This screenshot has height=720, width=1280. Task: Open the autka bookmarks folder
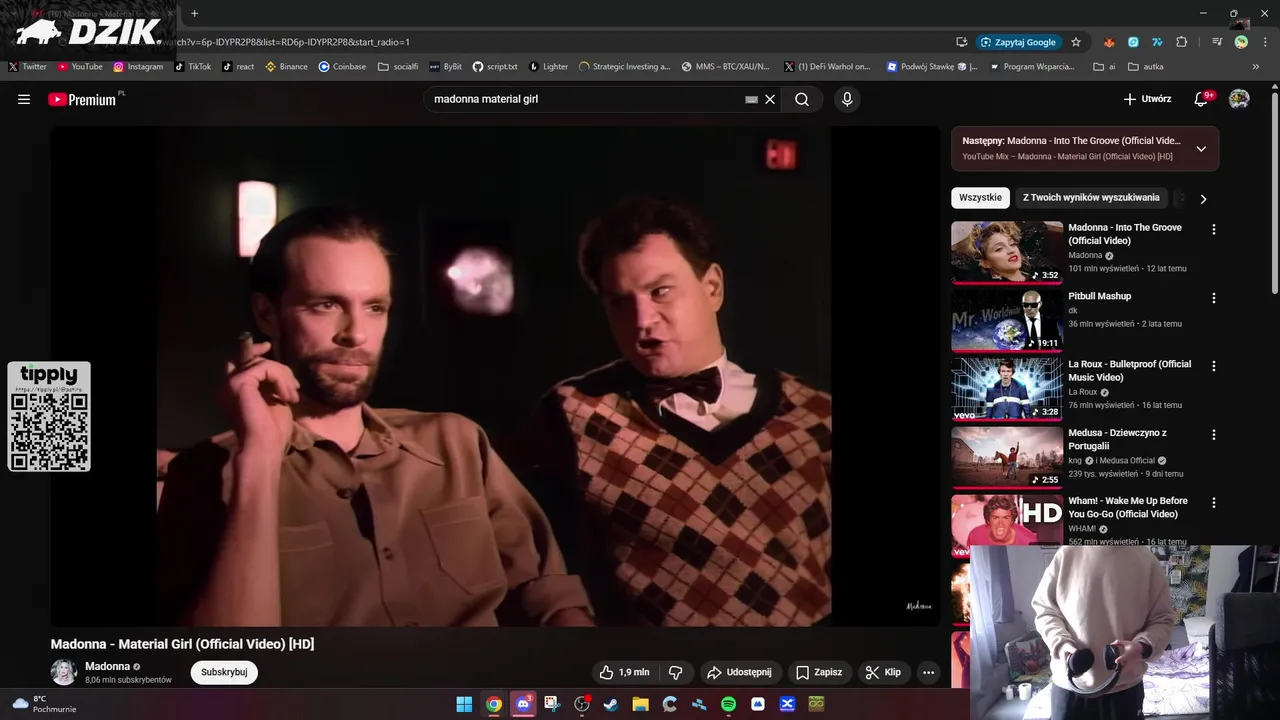point(1146,67)
